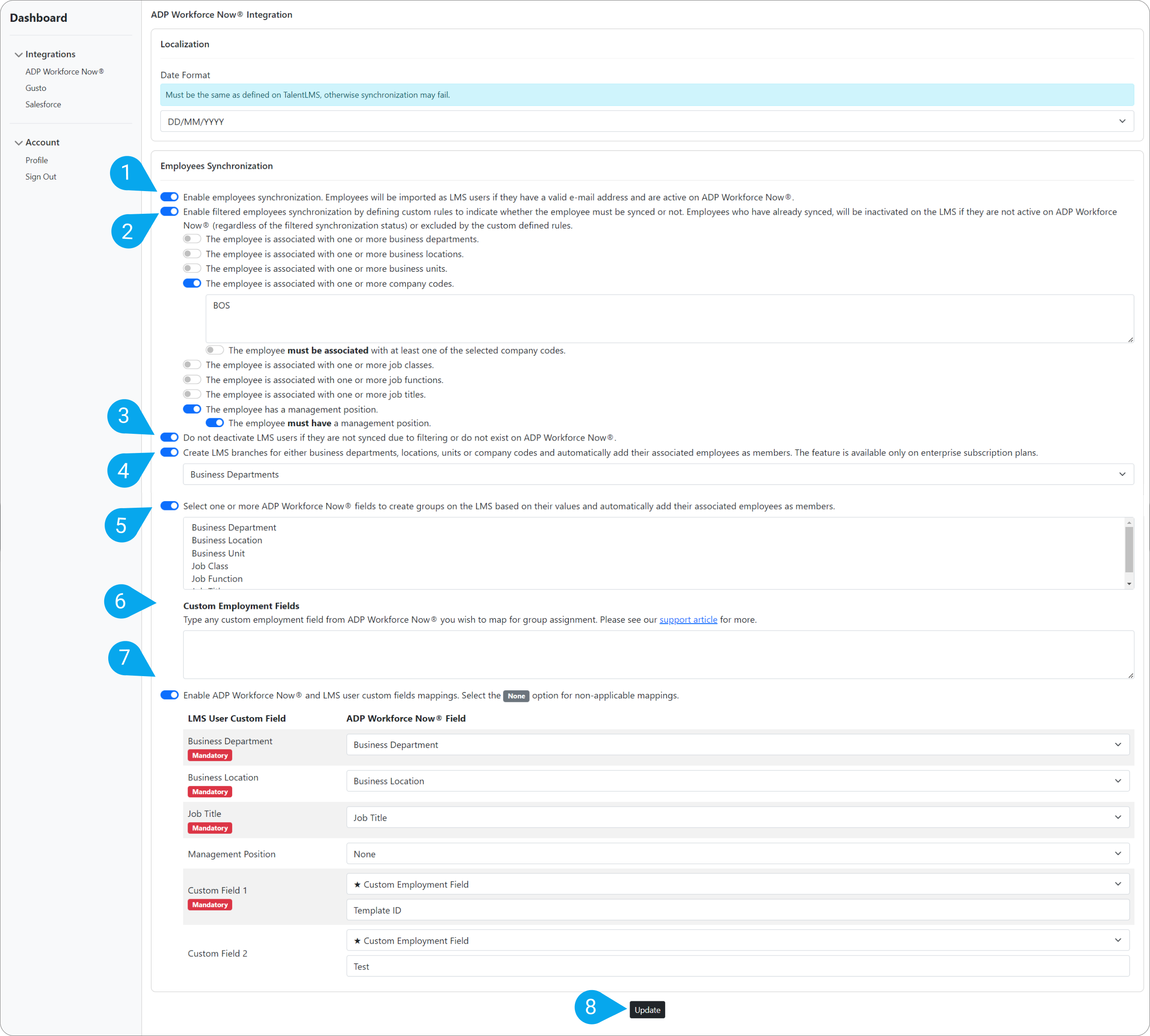Select Business Unit in groups list
This screenshot has height=1036, width=1150.
(218, 553)
